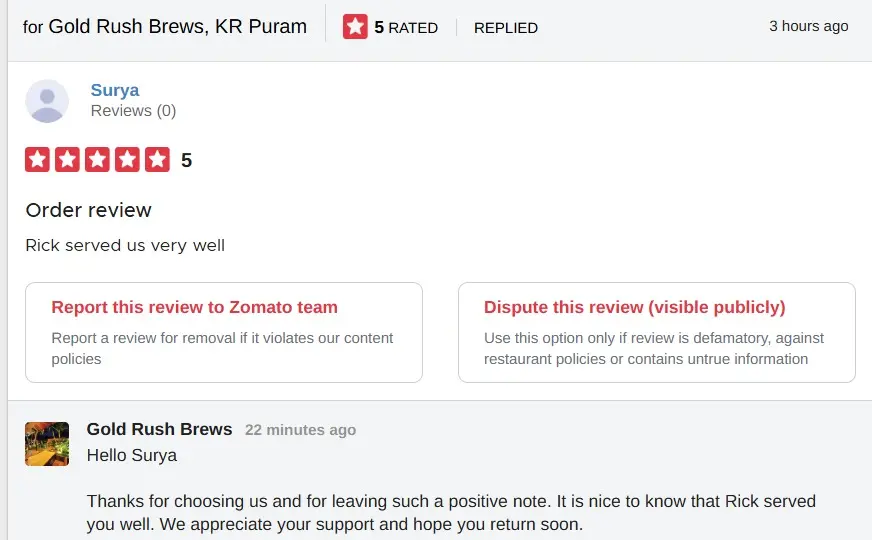
Task: Report this review to Zomato team
Action: [x=224, y=332]
